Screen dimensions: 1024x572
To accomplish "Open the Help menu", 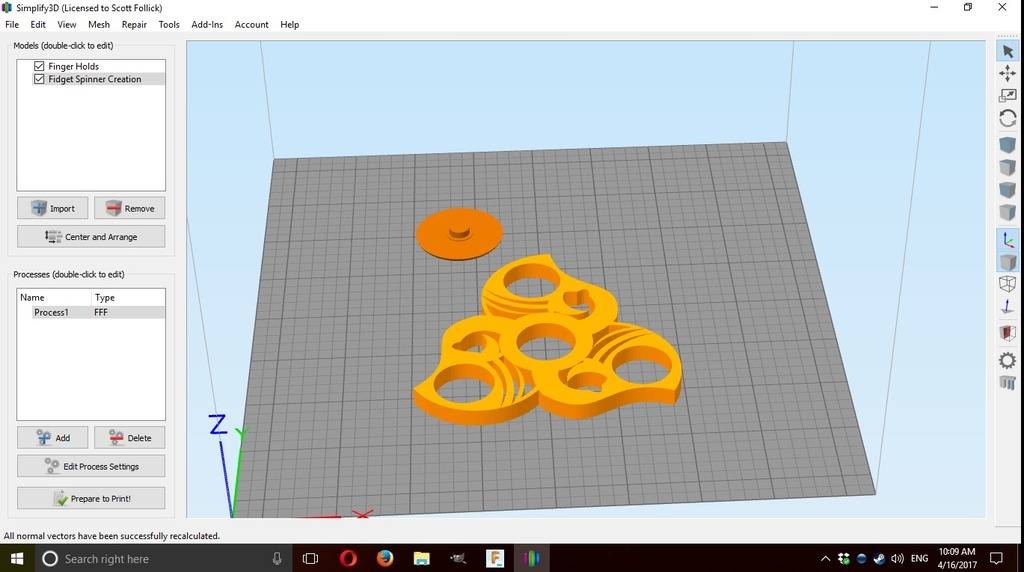I will [289, 24].
